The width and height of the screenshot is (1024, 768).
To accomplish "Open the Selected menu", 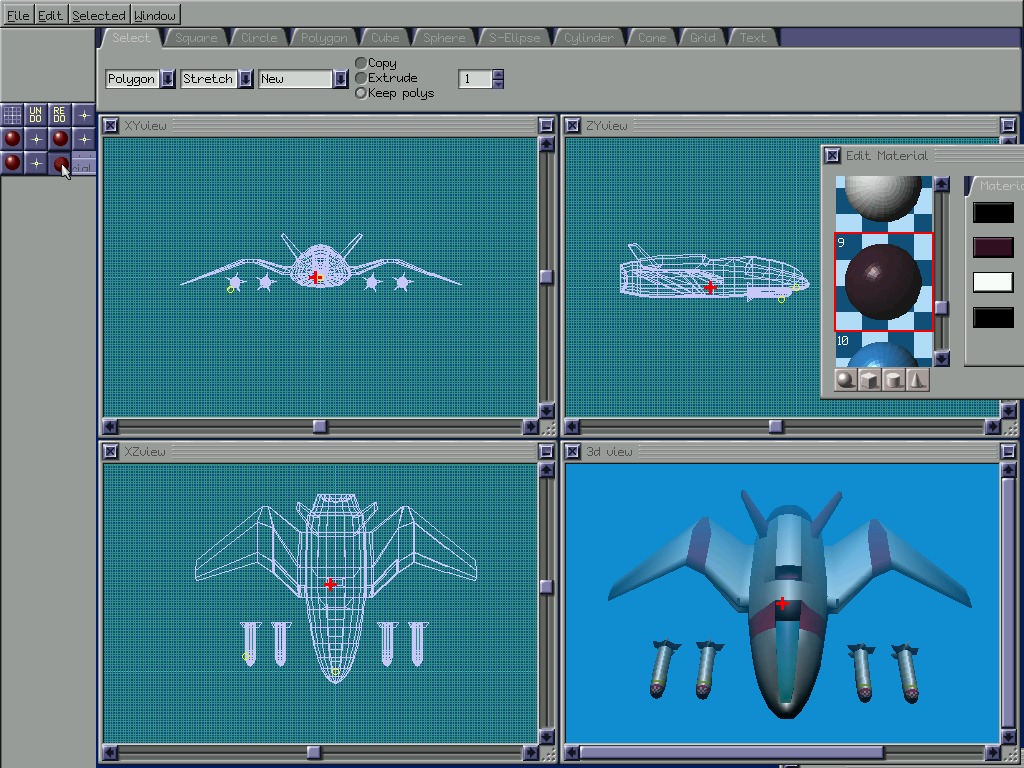I will point(99,15).
